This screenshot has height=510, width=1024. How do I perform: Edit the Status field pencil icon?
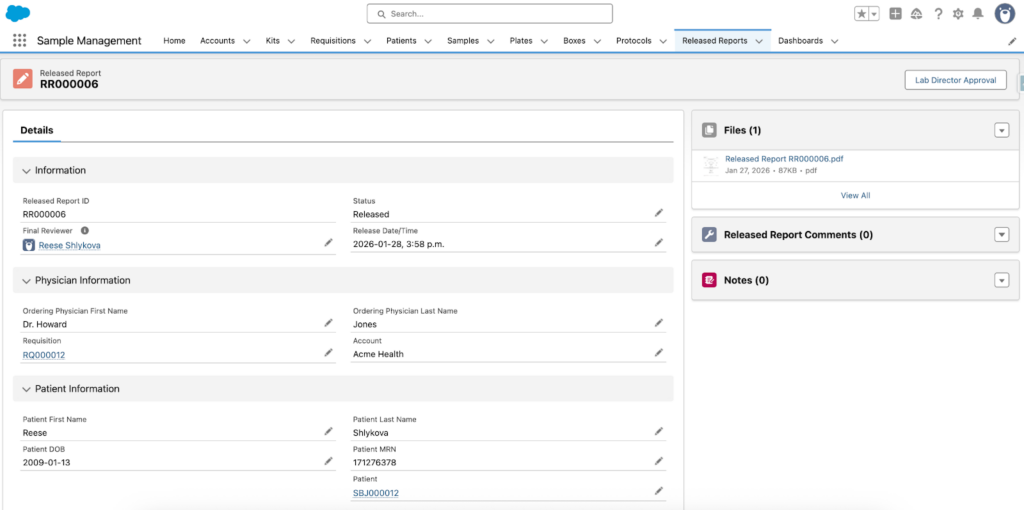click(658, 213)
